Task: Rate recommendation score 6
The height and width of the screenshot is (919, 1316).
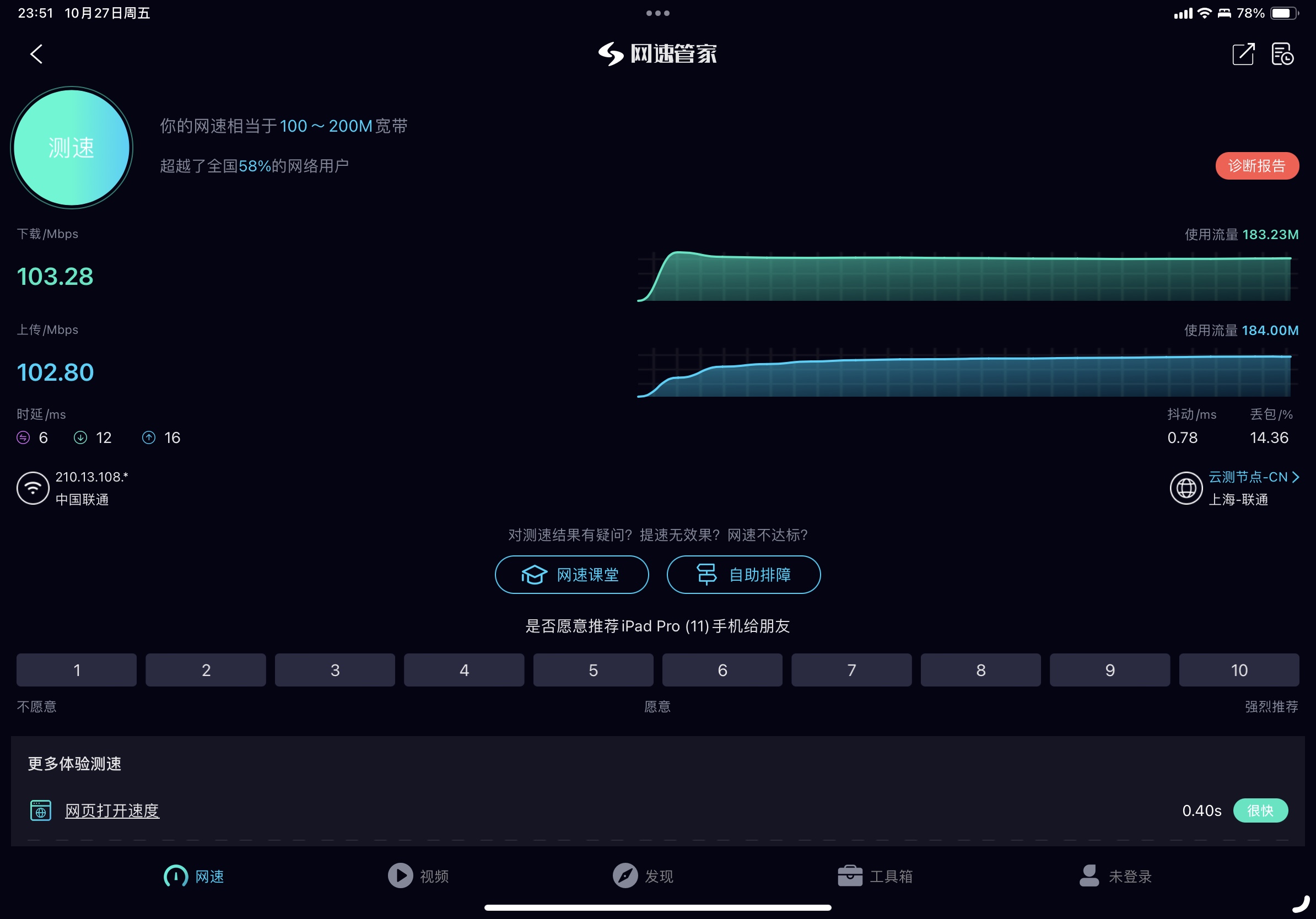Action: coord(722,670)
